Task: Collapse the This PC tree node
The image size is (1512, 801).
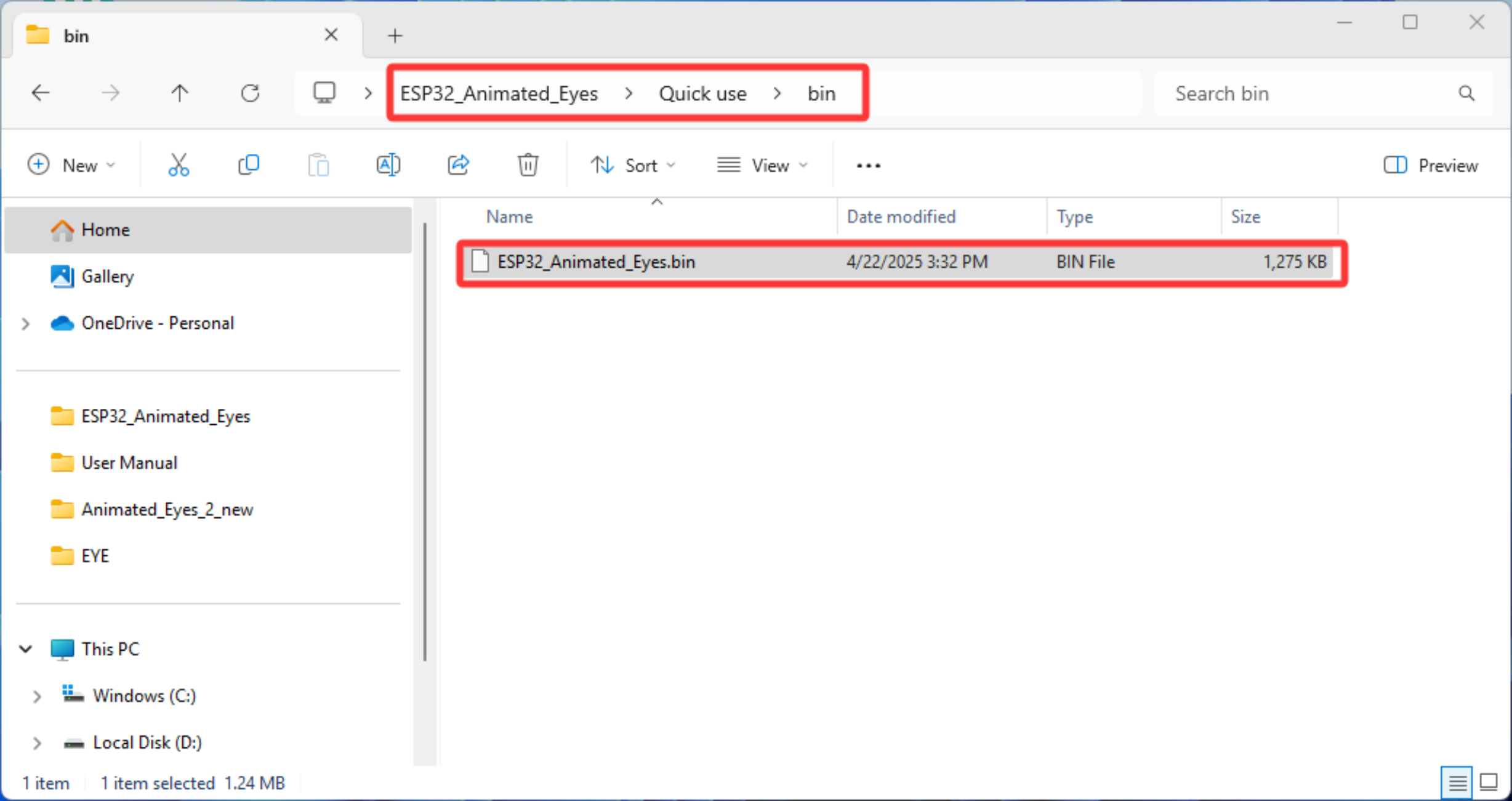Action: pyautogui.click(x=25, y=649)
